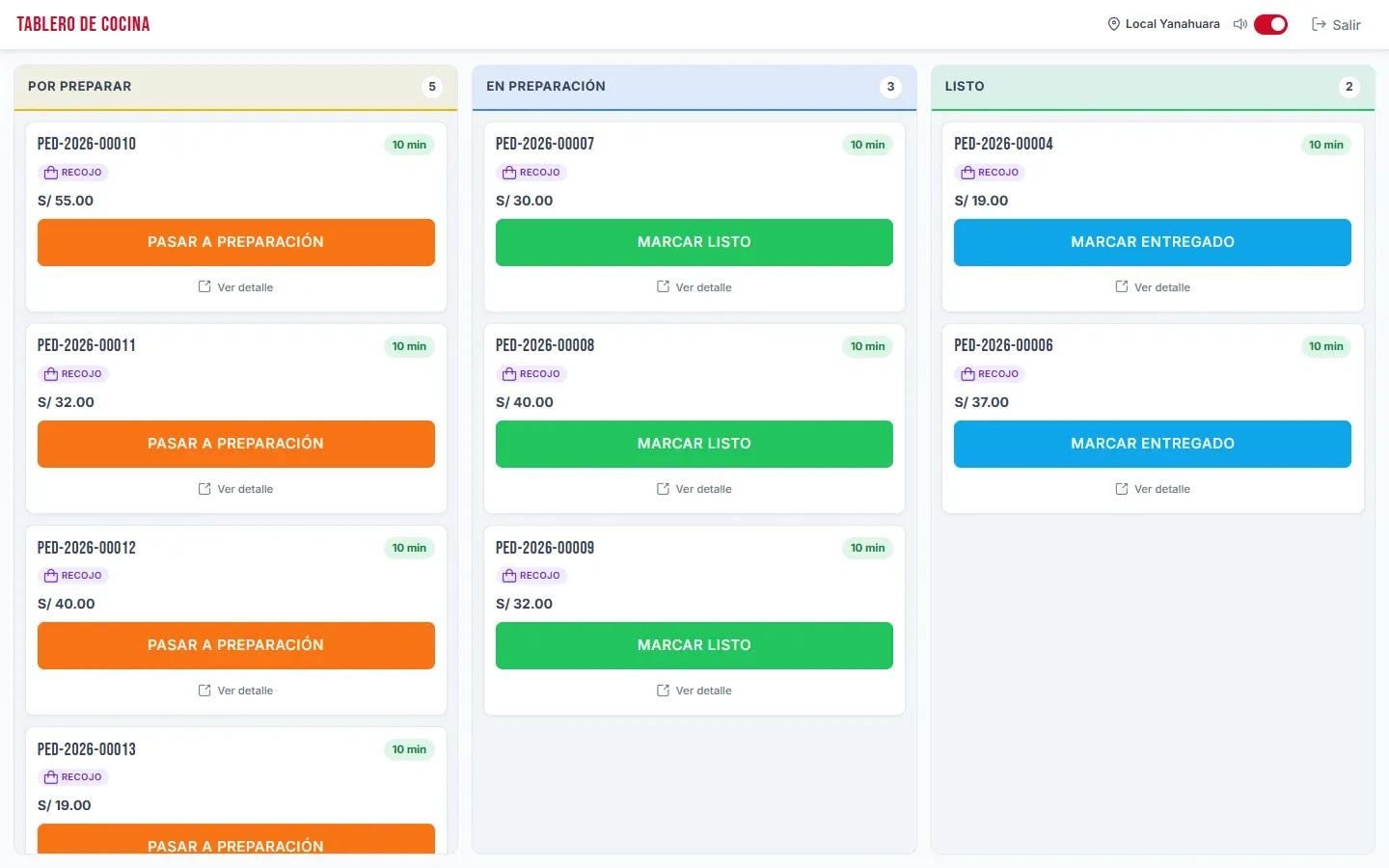Click the En Preparación column header
The height and width of the screenshot is (868, 1389).
pyautogui.click(x=694, y=87)
